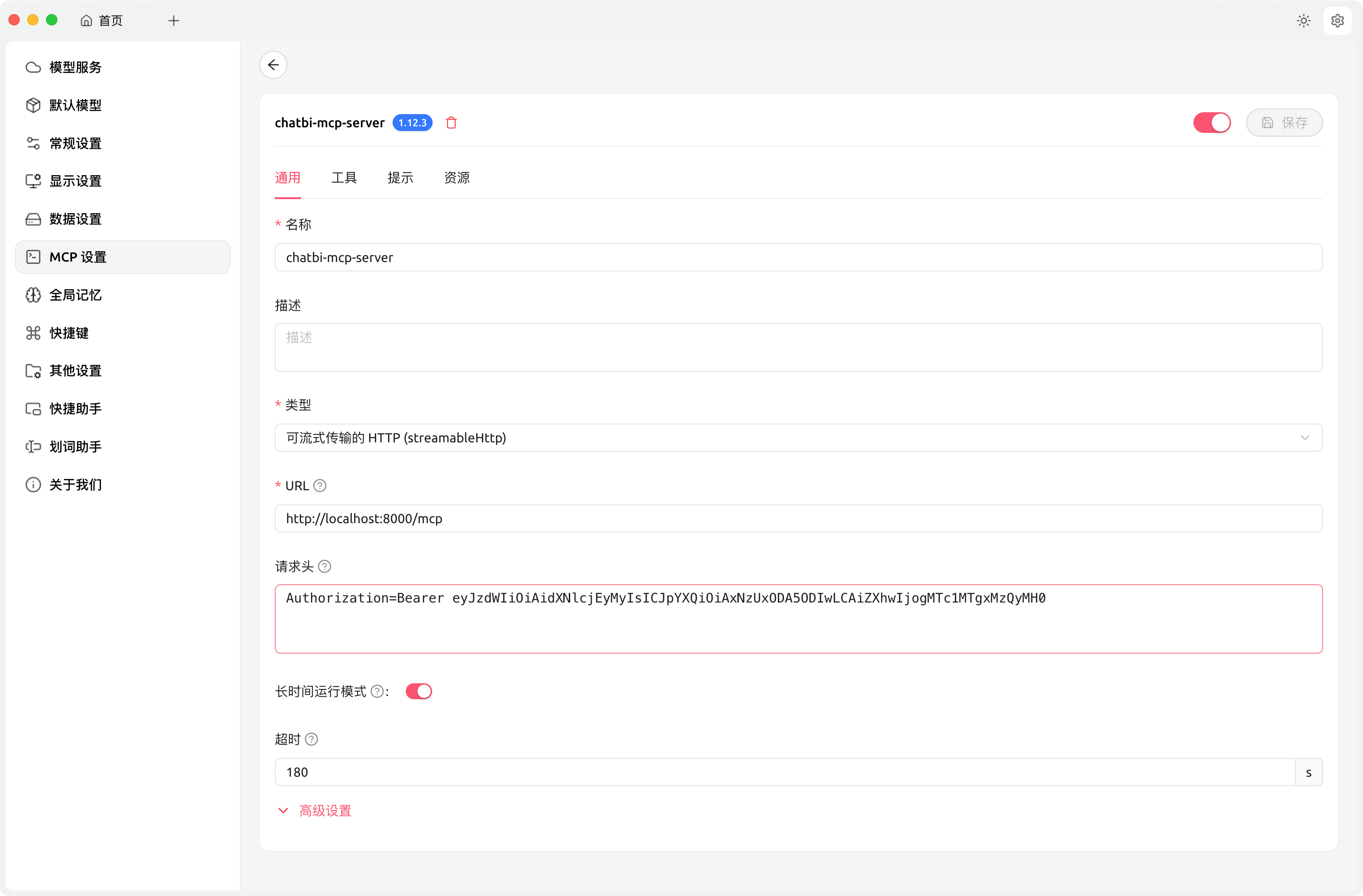Open the 类型 streamableHttp dropdown
The width and height of the screenshot is (1363, 896).
pos(798,437)
